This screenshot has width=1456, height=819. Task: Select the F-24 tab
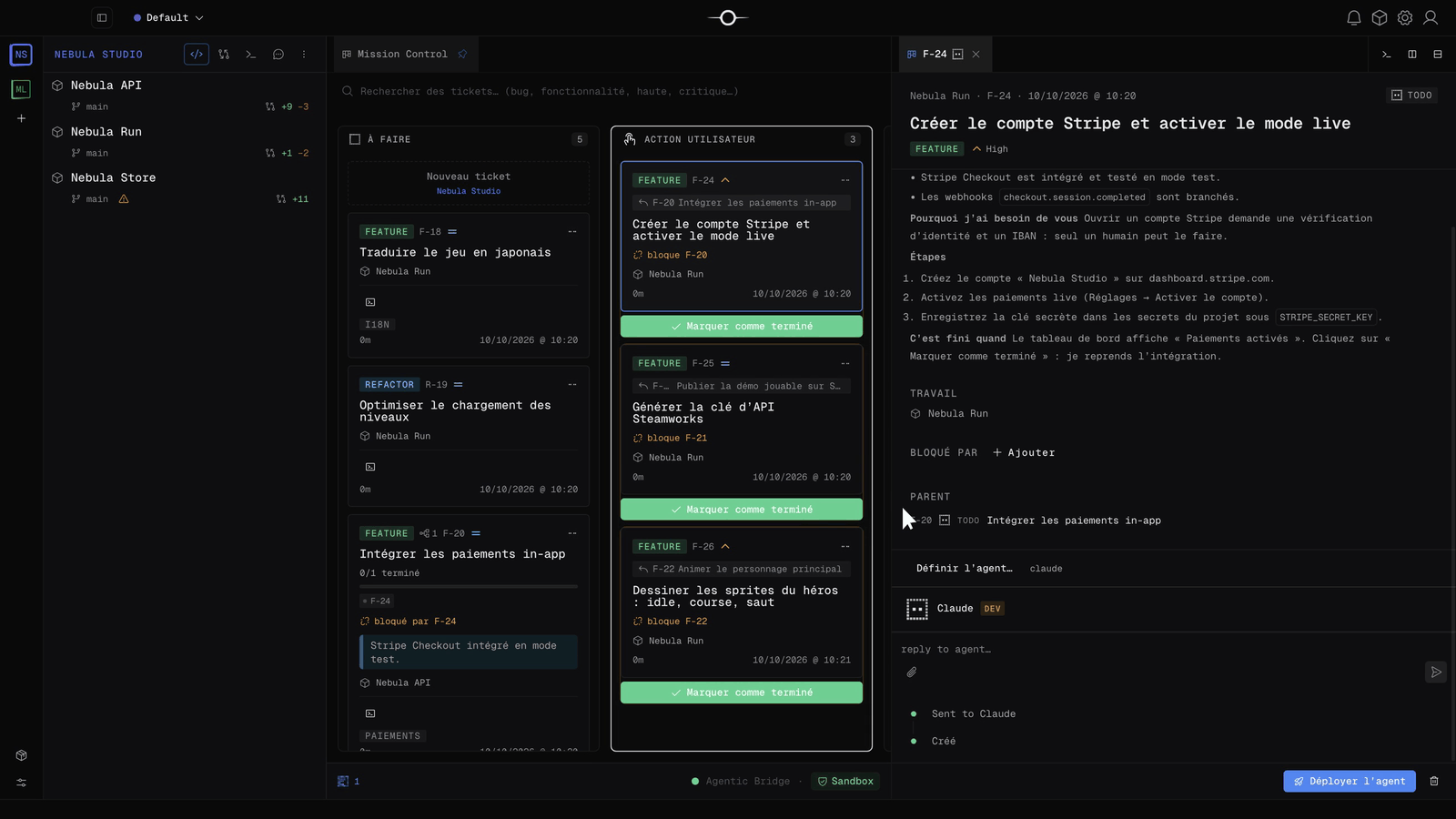coord(935,55)
